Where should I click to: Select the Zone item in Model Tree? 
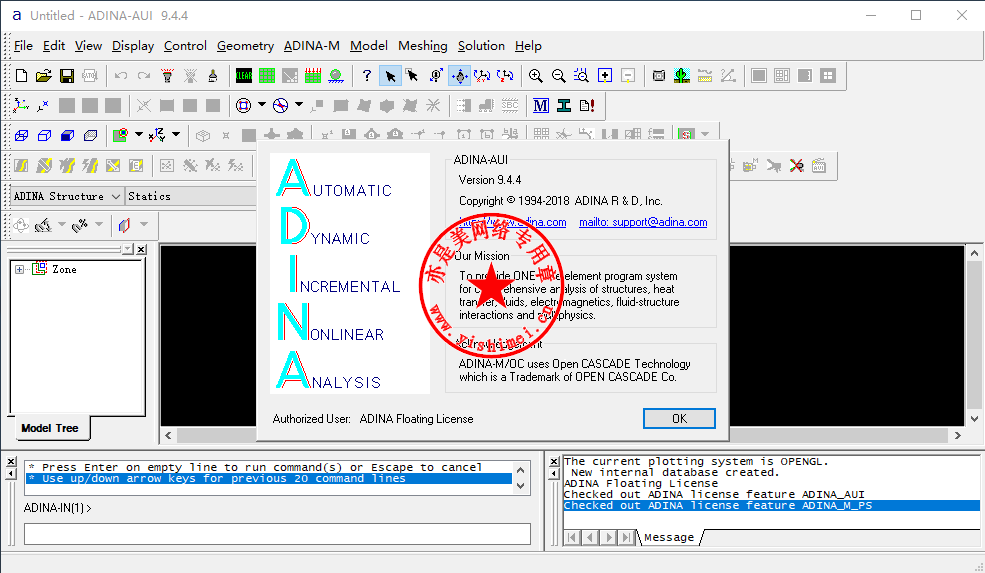pyautogui.click(x=64, y=270)
